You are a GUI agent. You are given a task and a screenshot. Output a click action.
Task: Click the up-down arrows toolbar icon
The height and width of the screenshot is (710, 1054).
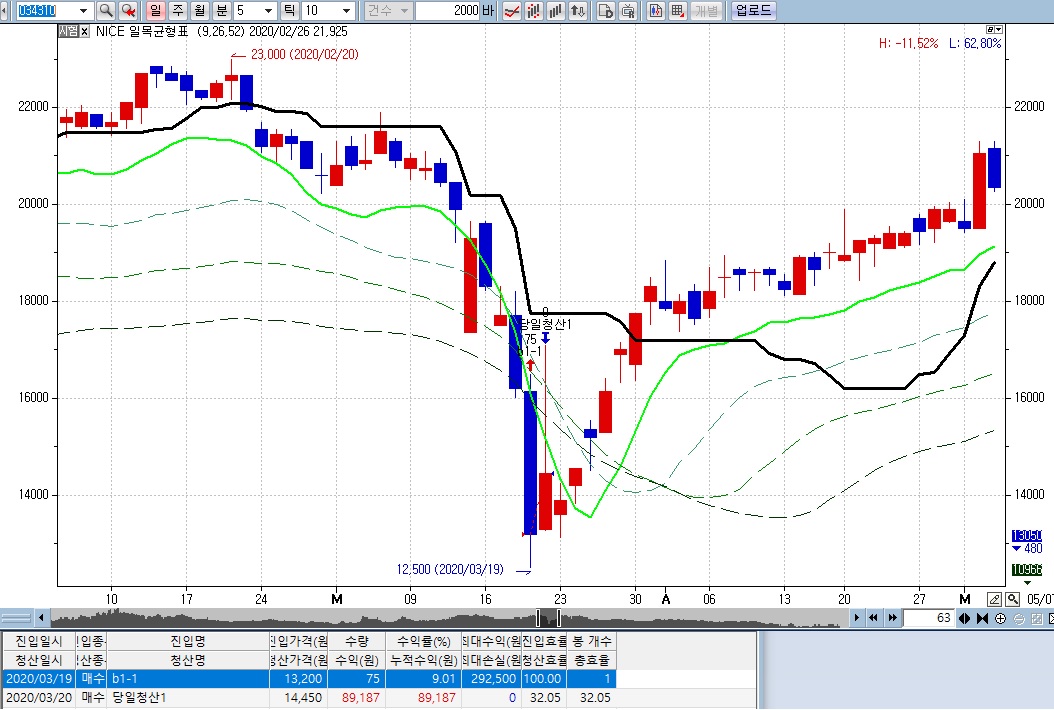pyautogui.click(x=578, y=11)
